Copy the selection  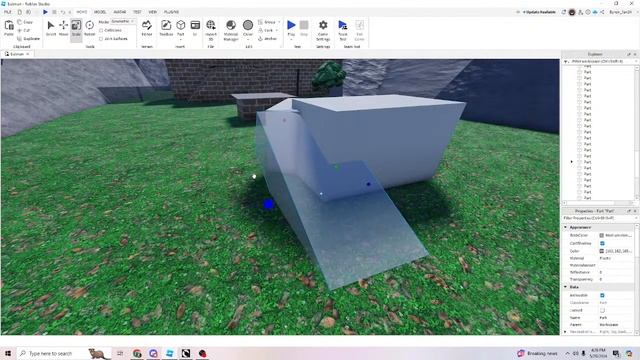tap(25, 22)
